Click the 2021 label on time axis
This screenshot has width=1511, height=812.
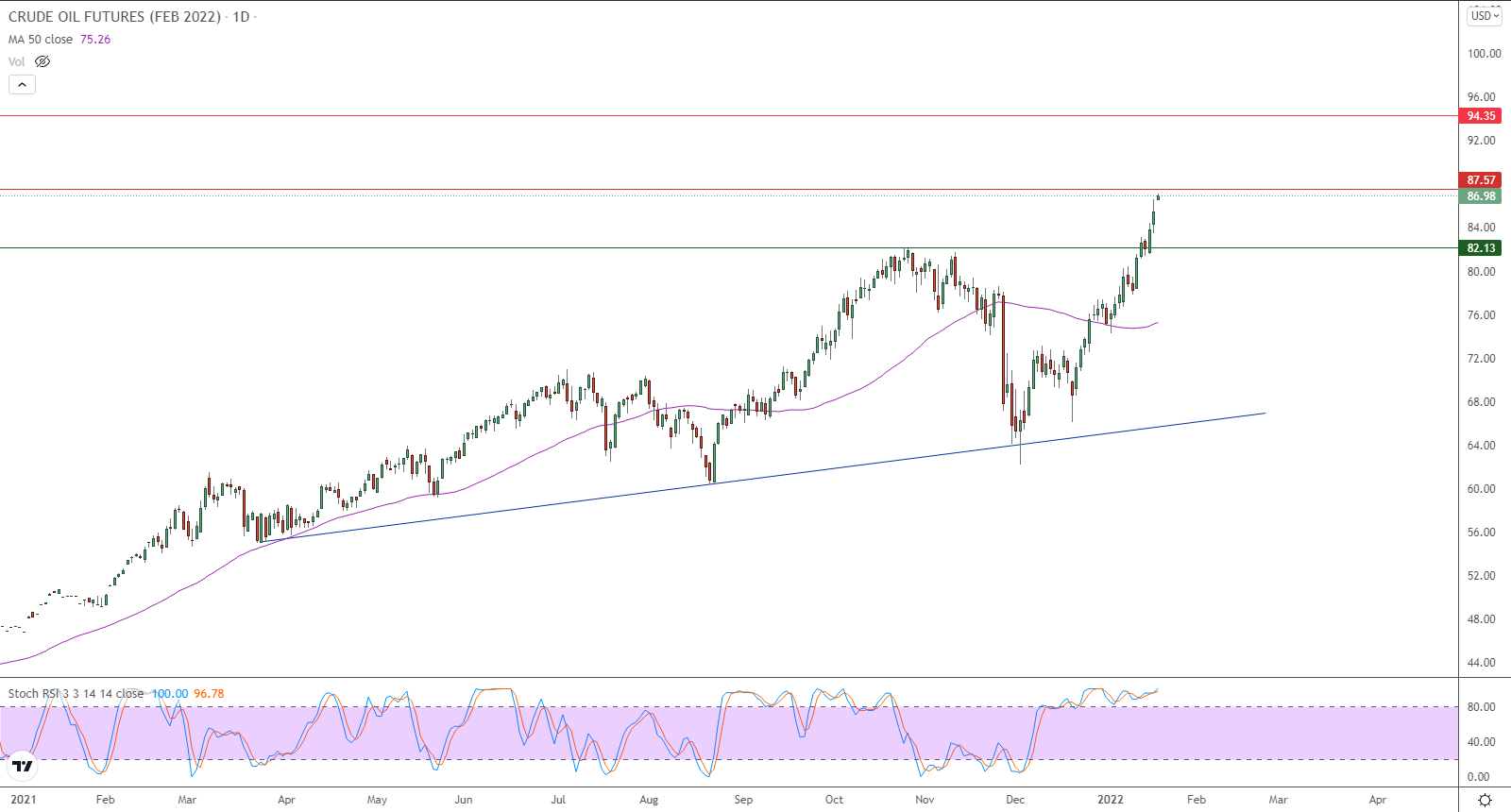pyautogui.click(x=23, y=800)
